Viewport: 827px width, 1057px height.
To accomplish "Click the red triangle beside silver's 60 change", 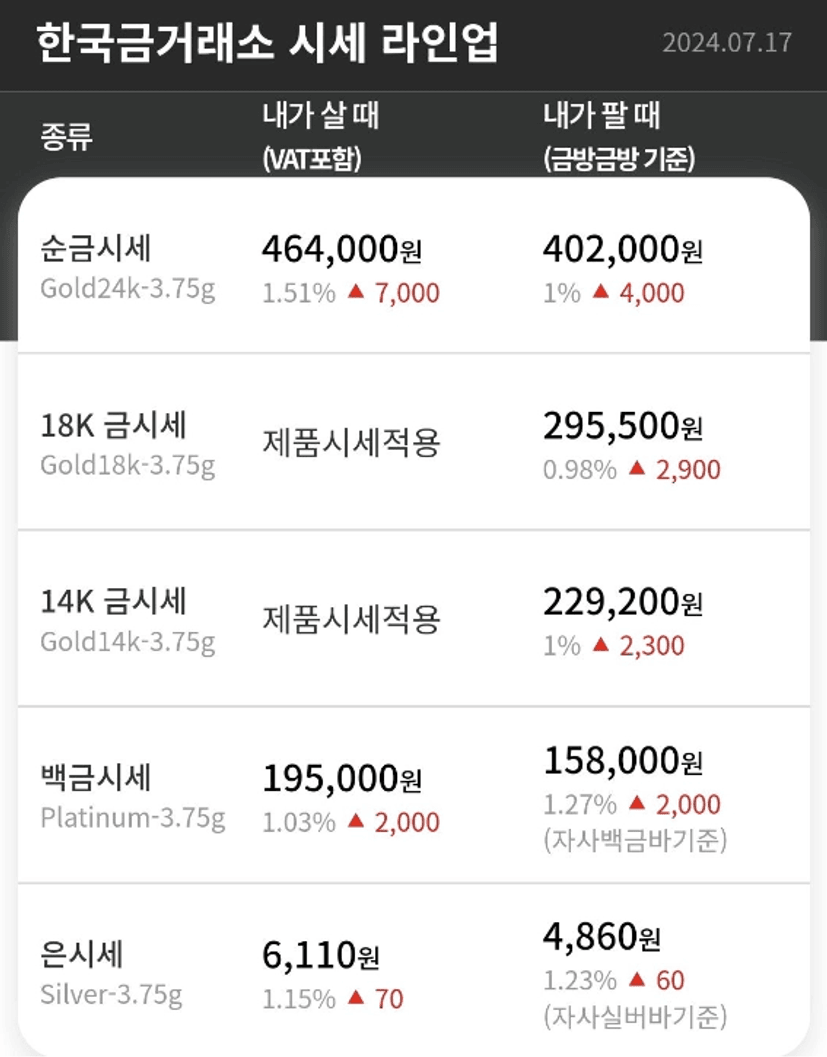I will coord(636,980).
